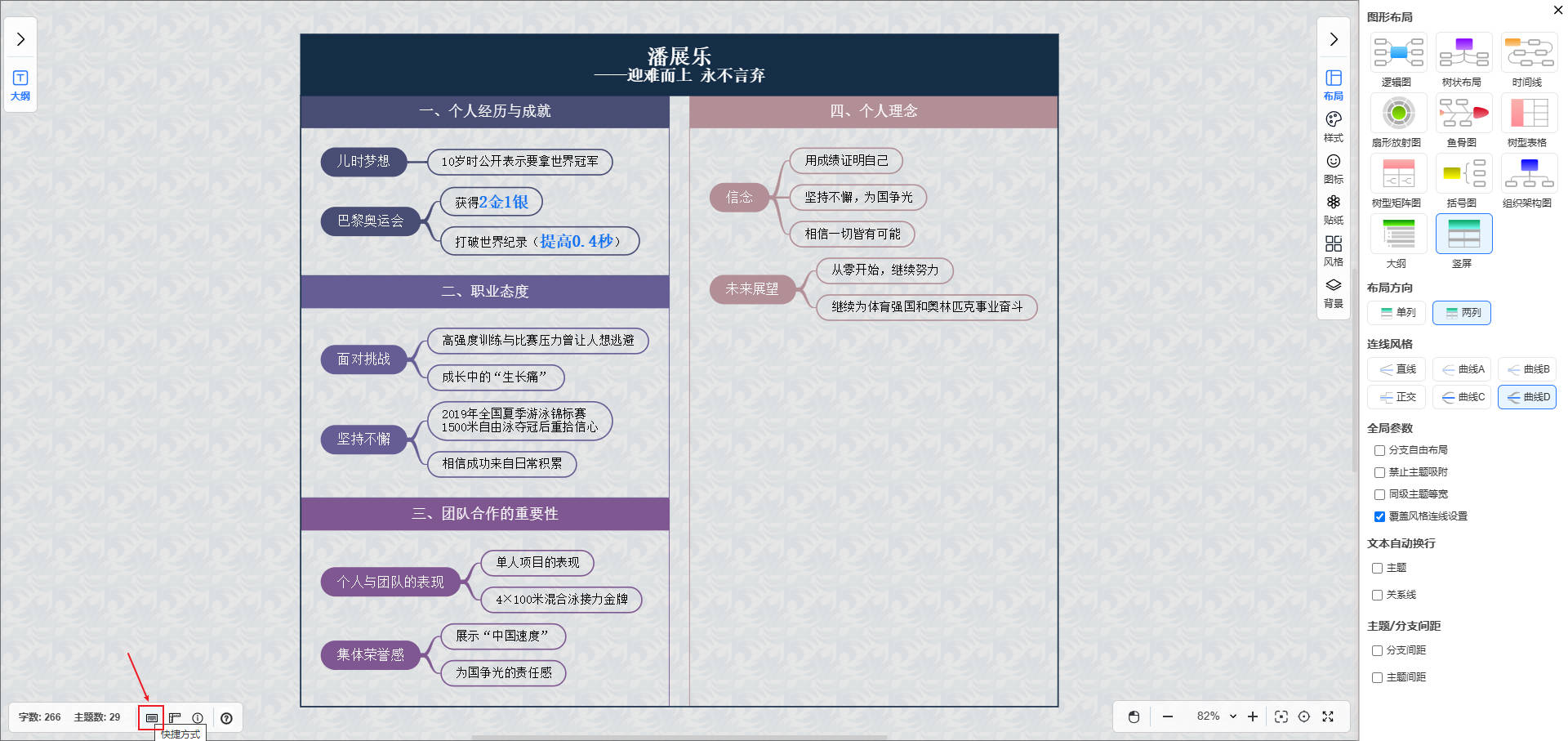1568x741 pixels.
Task: Enter fullscreen with the expand arrows icon
Action: [x=1328, y=716]
